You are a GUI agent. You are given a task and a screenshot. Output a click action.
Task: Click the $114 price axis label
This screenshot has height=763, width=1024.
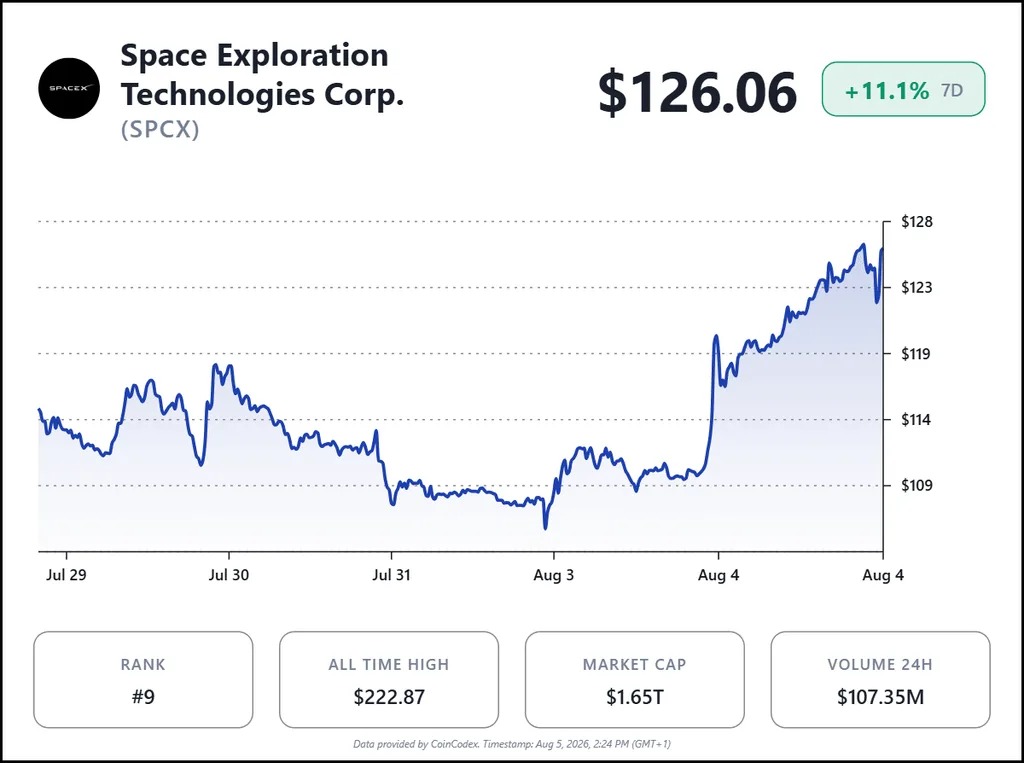click(917, 419)
